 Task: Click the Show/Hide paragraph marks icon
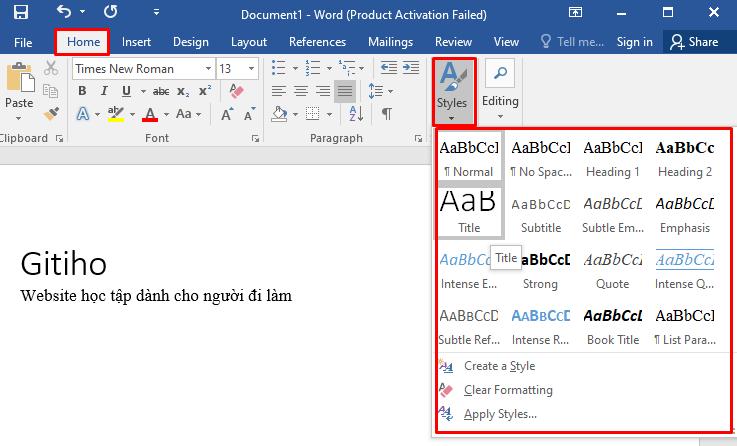click(x=387, y=114)
